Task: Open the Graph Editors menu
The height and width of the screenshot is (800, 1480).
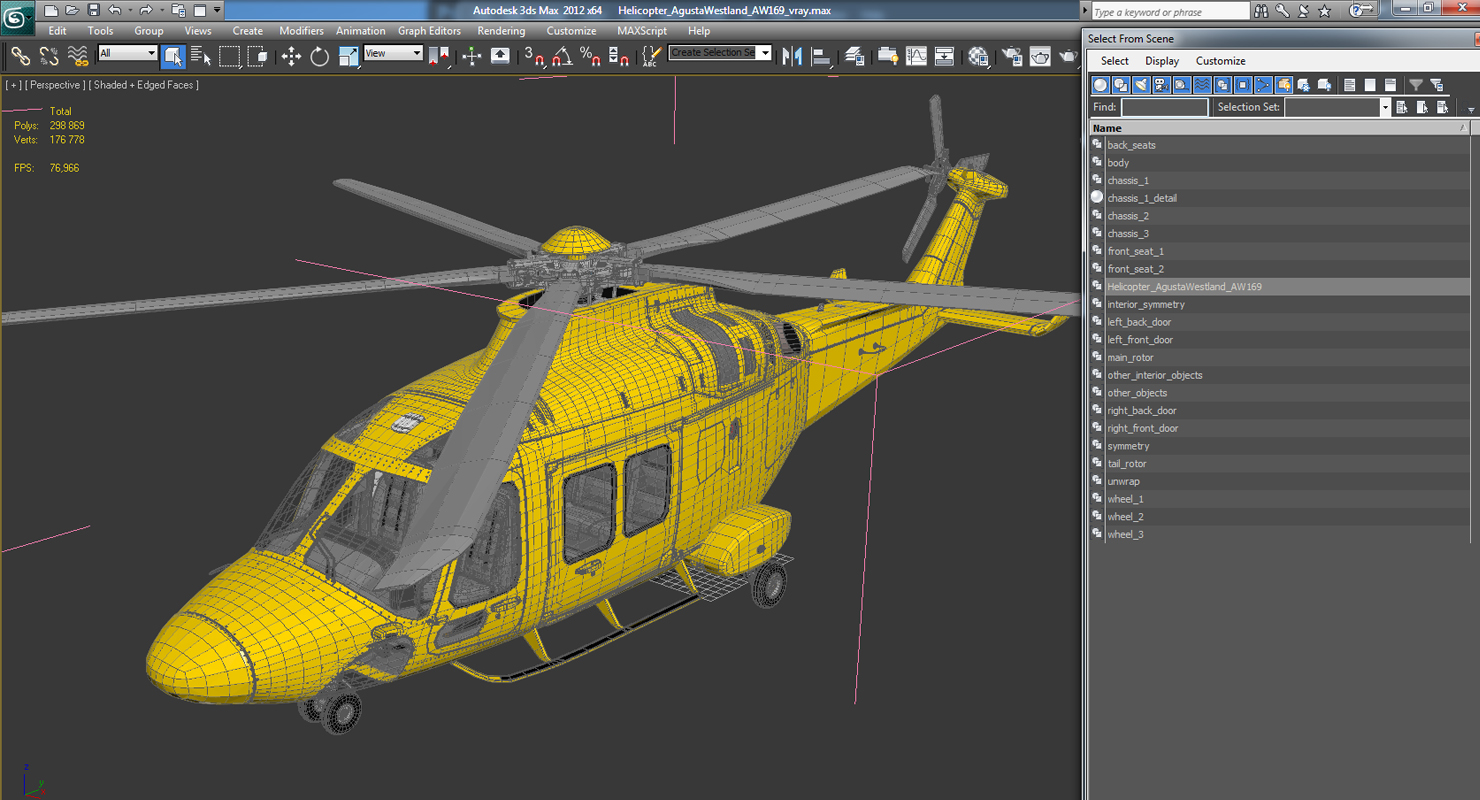Action: (x=429, y=31)
